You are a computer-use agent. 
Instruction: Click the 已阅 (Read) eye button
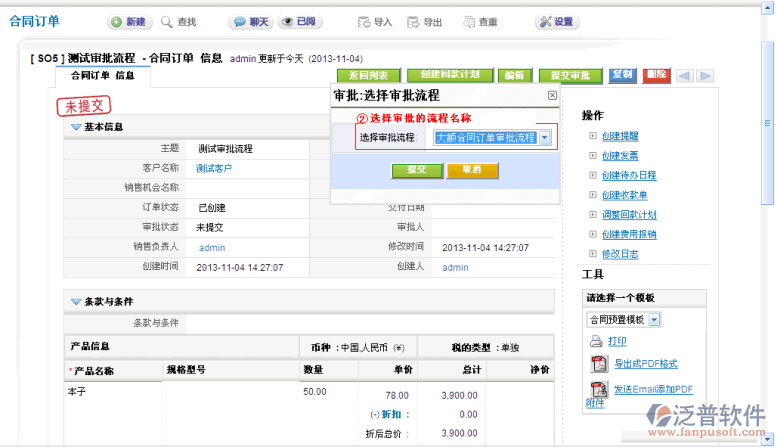300,21
